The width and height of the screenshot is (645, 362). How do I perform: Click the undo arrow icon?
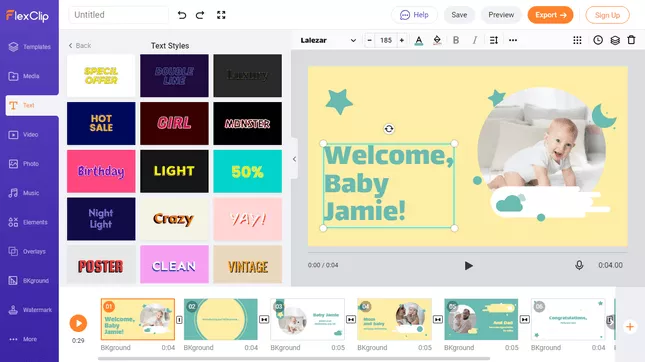(x=182, y=15)
